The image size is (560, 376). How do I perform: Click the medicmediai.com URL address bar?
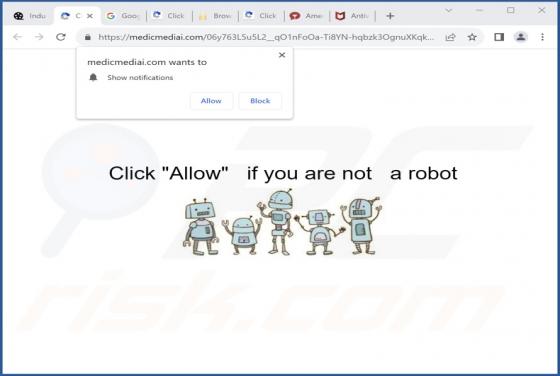pos(266,37)
